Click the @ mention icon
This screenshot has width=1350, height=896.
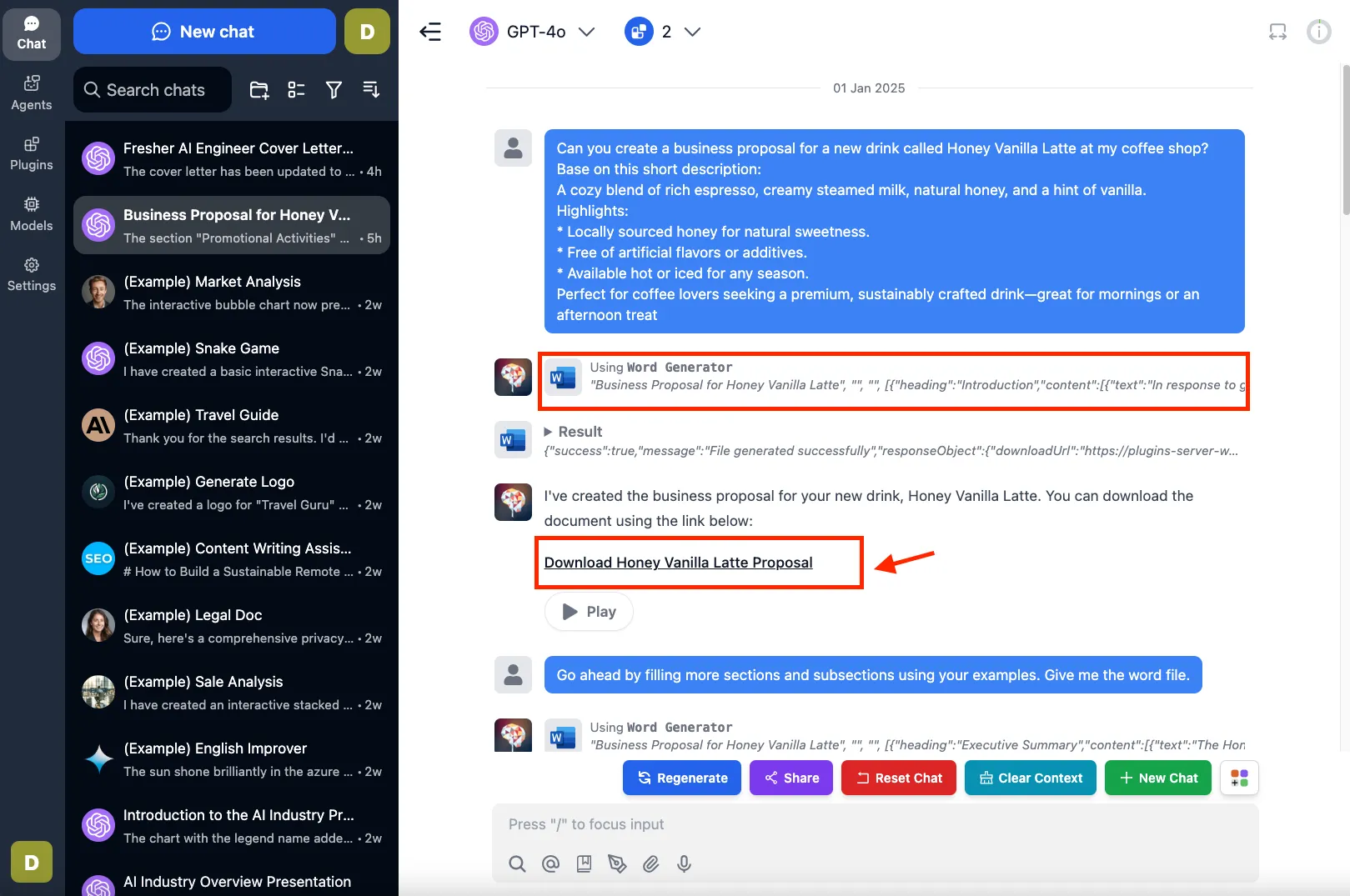coord(550,863)
